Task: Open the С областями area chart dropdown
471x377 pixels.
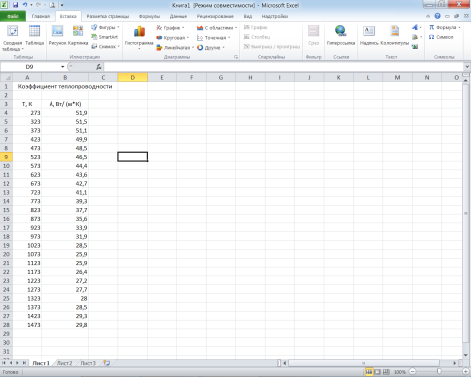Action: pos(217,28)
